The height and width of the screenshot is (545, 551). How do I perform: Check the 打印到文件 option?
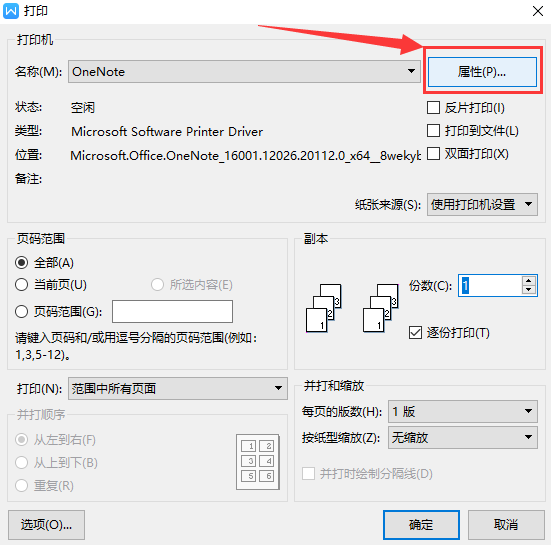(x=433, y=131)
